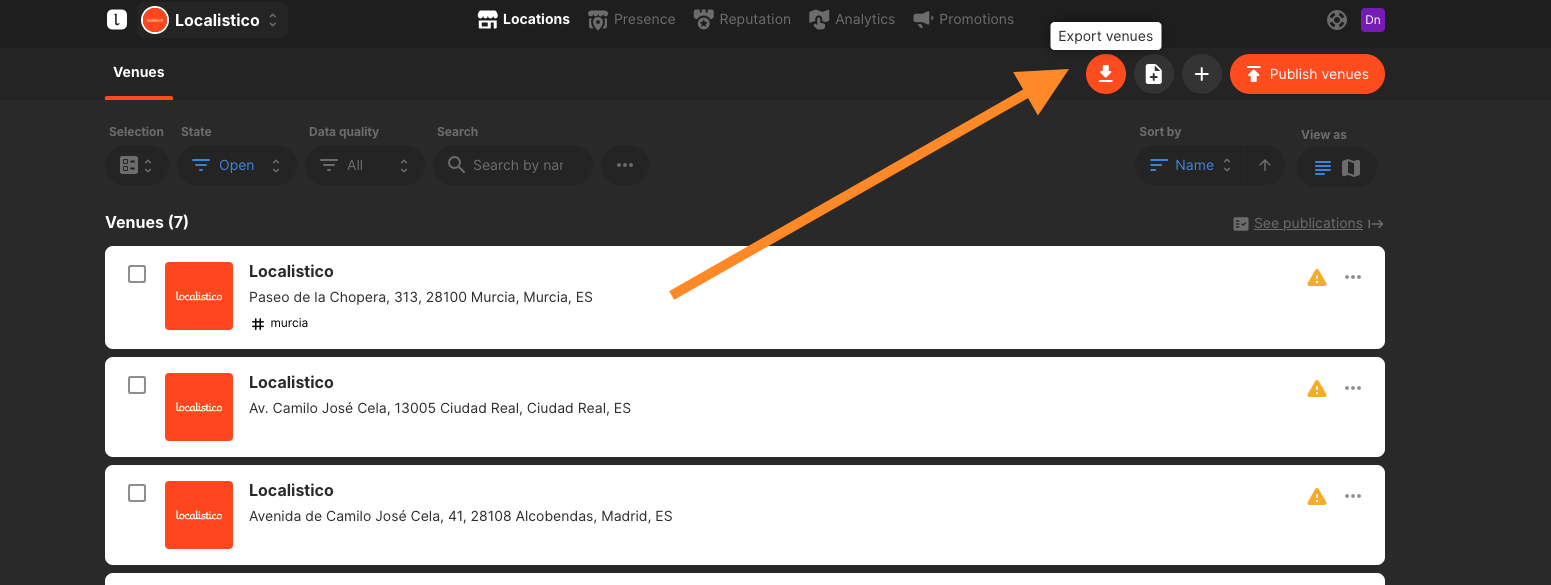The image size is (1551, 585).
Task: Switch to list view icon
Action: coord(1323,168)
